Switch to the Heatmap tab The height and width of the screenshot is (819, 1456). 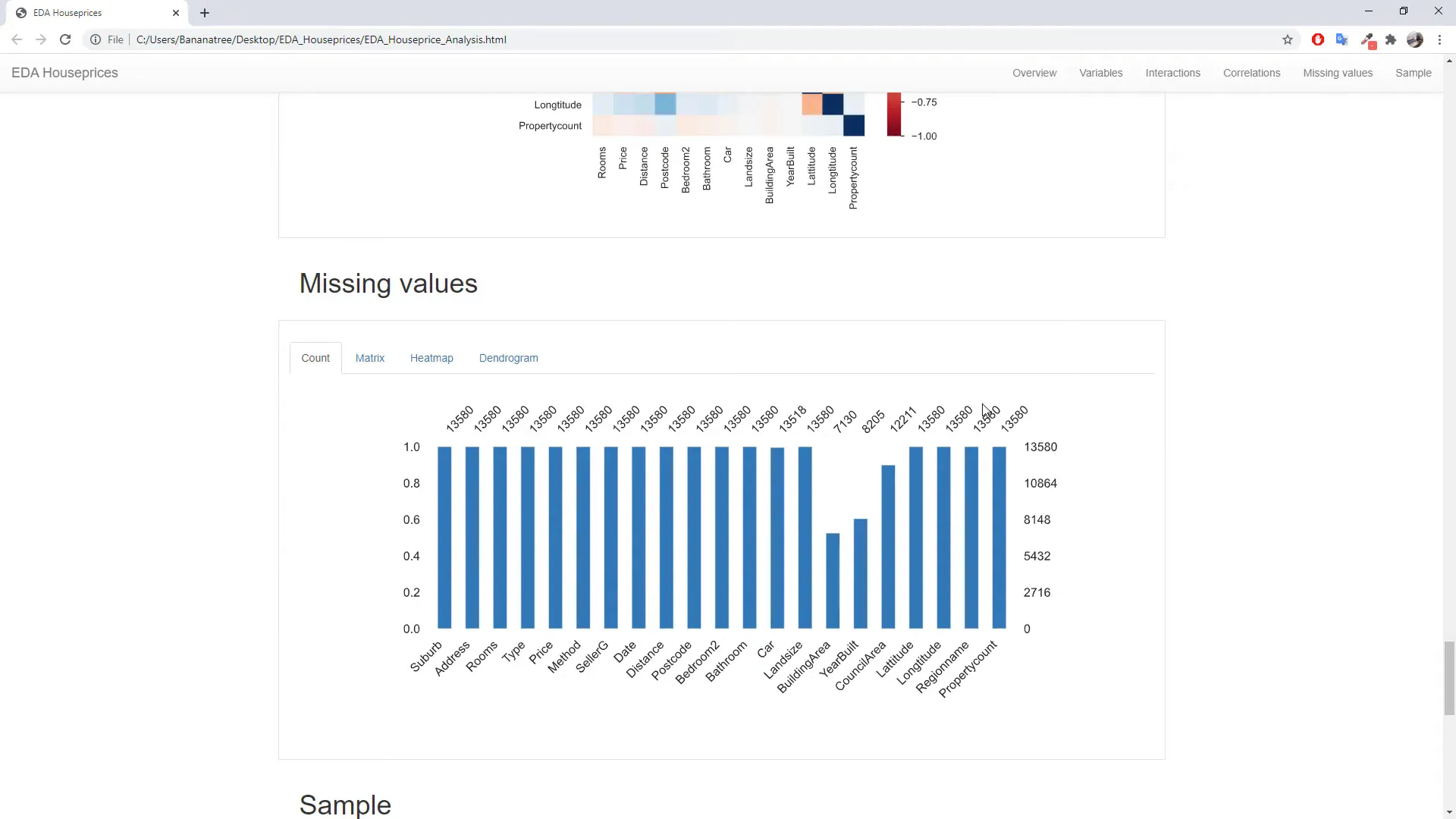[431, 357]
